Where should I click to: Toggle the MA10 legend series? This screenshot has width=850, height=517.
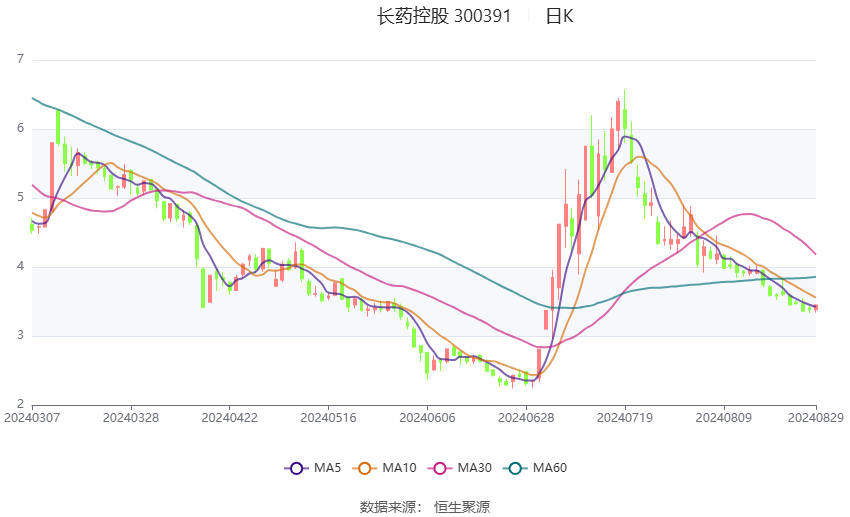384,468
